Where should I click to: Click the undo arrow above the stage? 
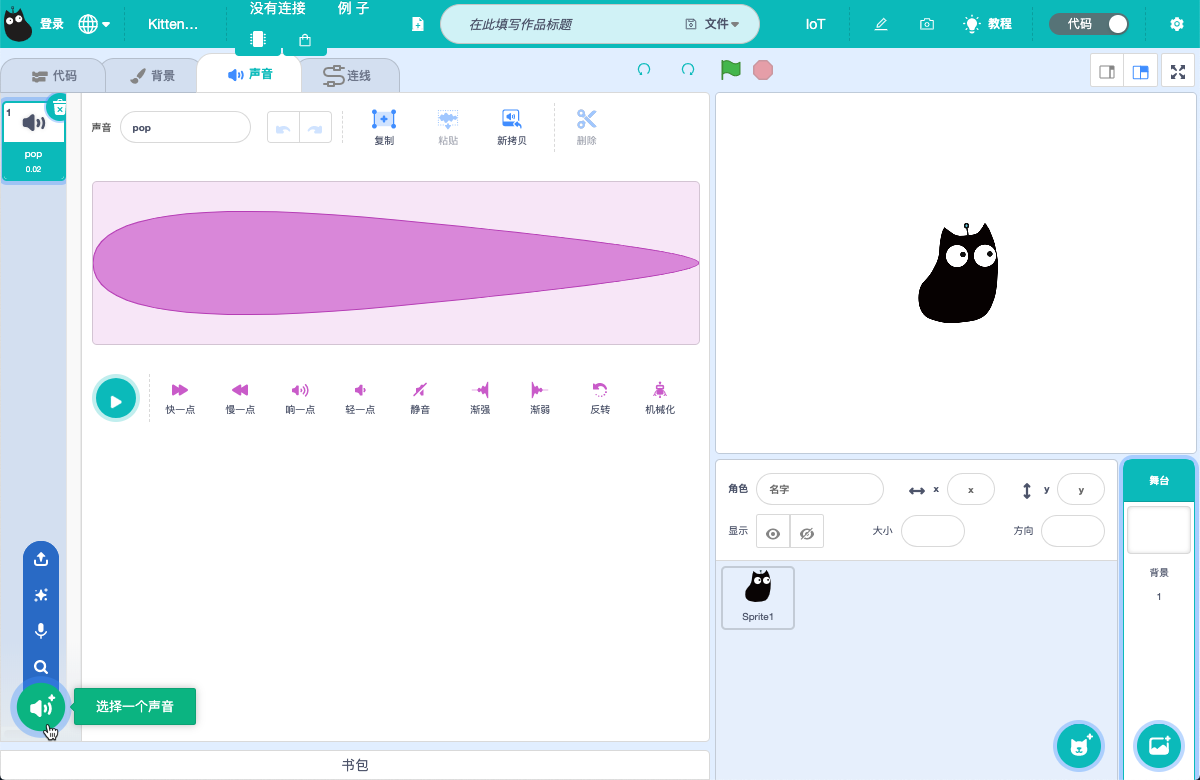tap(644, 70)
